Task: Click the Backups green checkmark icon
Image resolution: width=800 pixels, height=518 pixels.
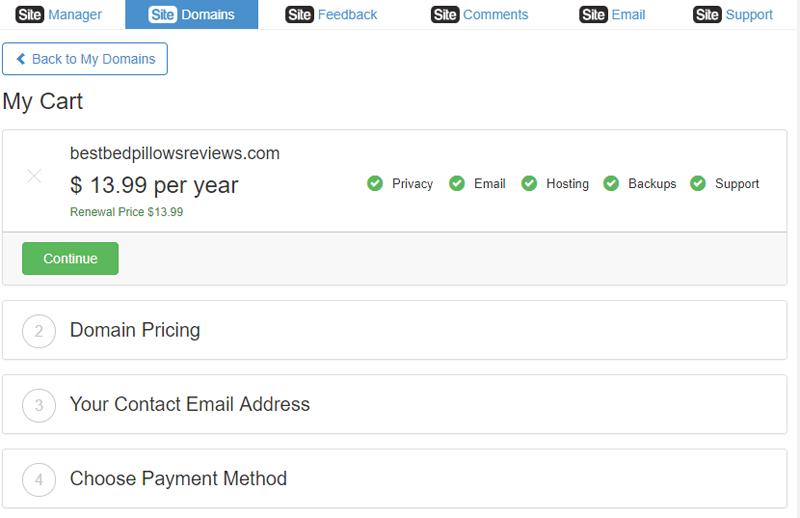Action: (x=611, y=184)
